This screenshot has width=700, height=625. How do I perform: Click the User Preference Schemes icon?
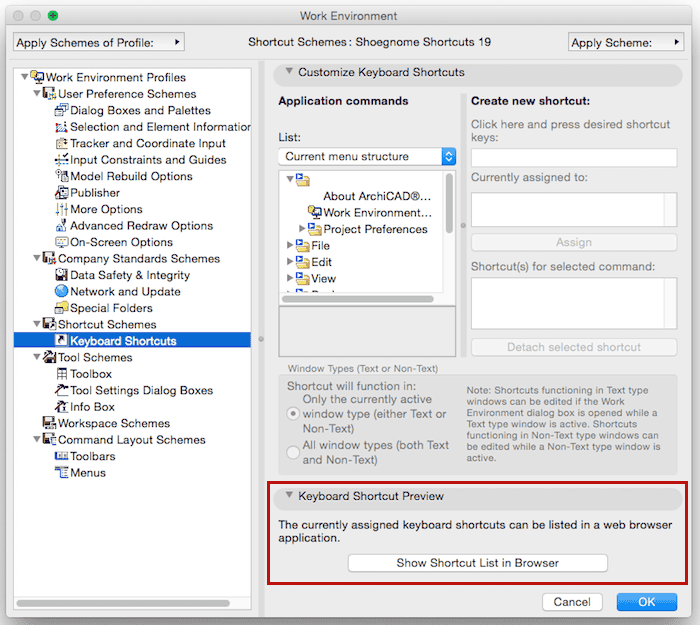tap(49, 93)
